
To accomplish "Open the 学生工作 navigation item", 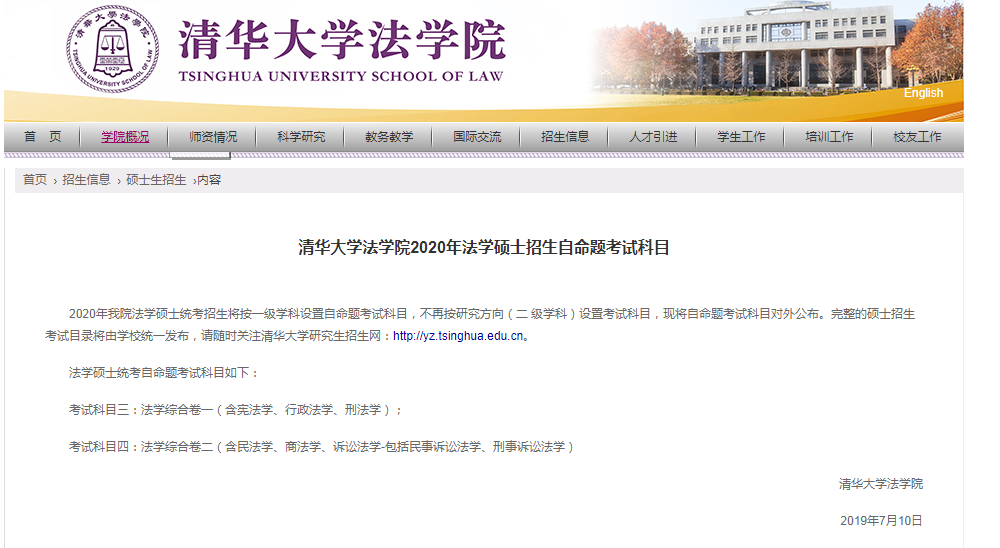I will pos(741,137).
